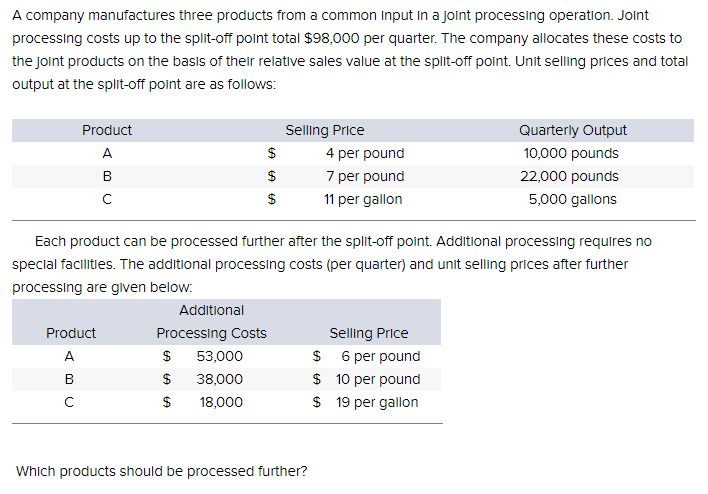Screen dimensions: 708x494
Task: Click the '19 per gallon' further-processing price
Action: point(377,402)
